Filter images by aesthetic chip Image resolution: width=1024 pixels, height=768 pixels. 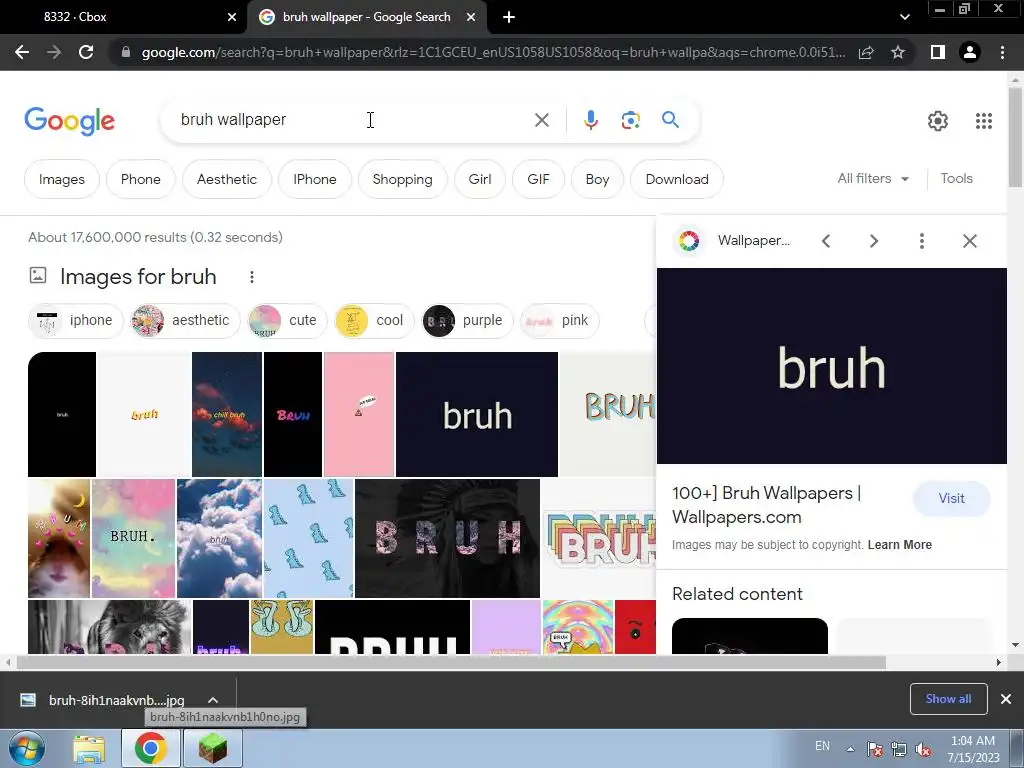click(185, 321)
